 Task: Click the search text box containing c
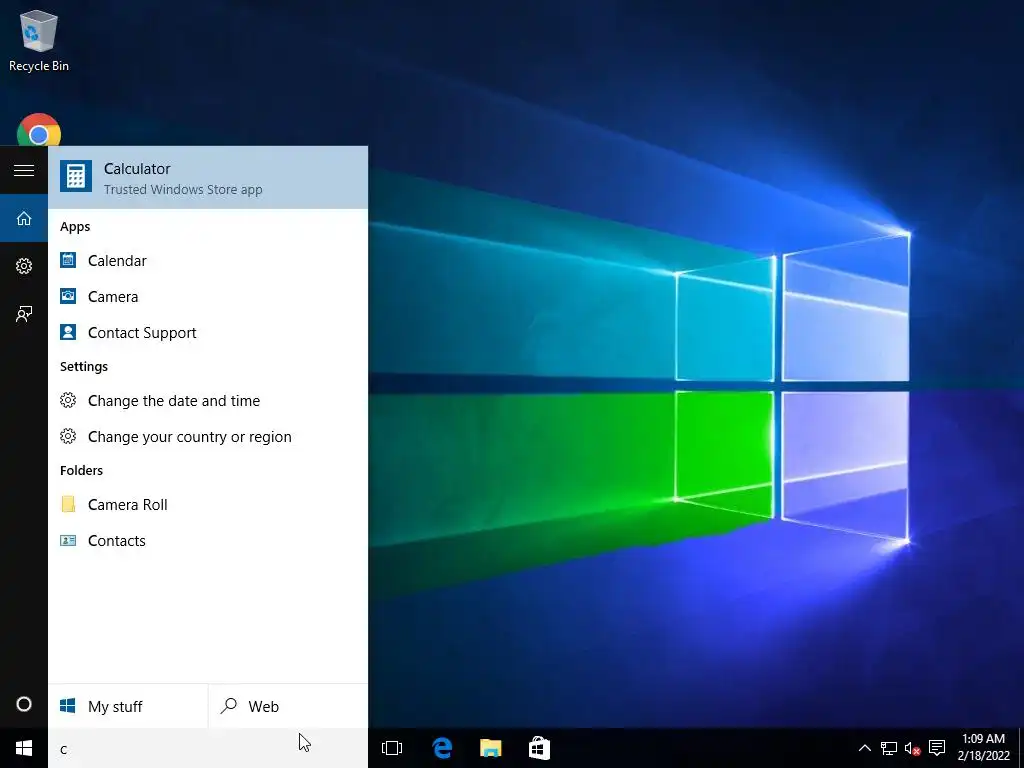tap(208, 748)
